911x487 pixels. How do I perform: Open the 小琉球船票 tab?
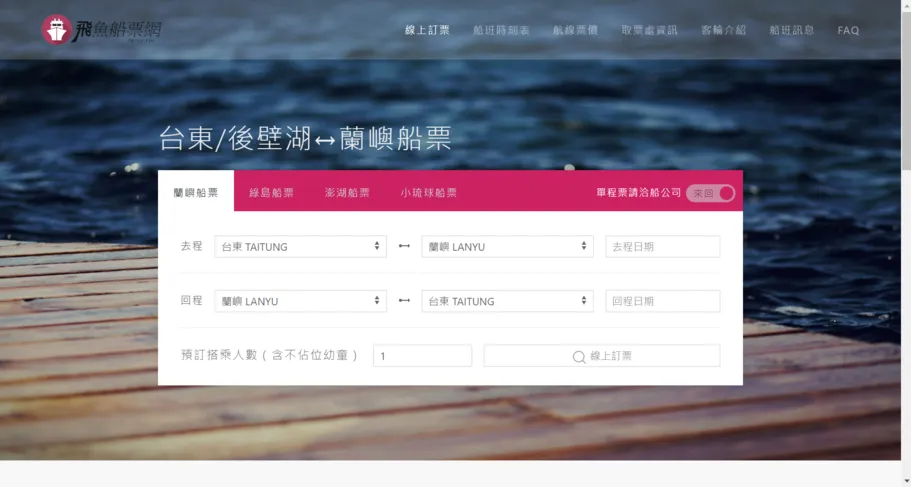pos(428,193)
